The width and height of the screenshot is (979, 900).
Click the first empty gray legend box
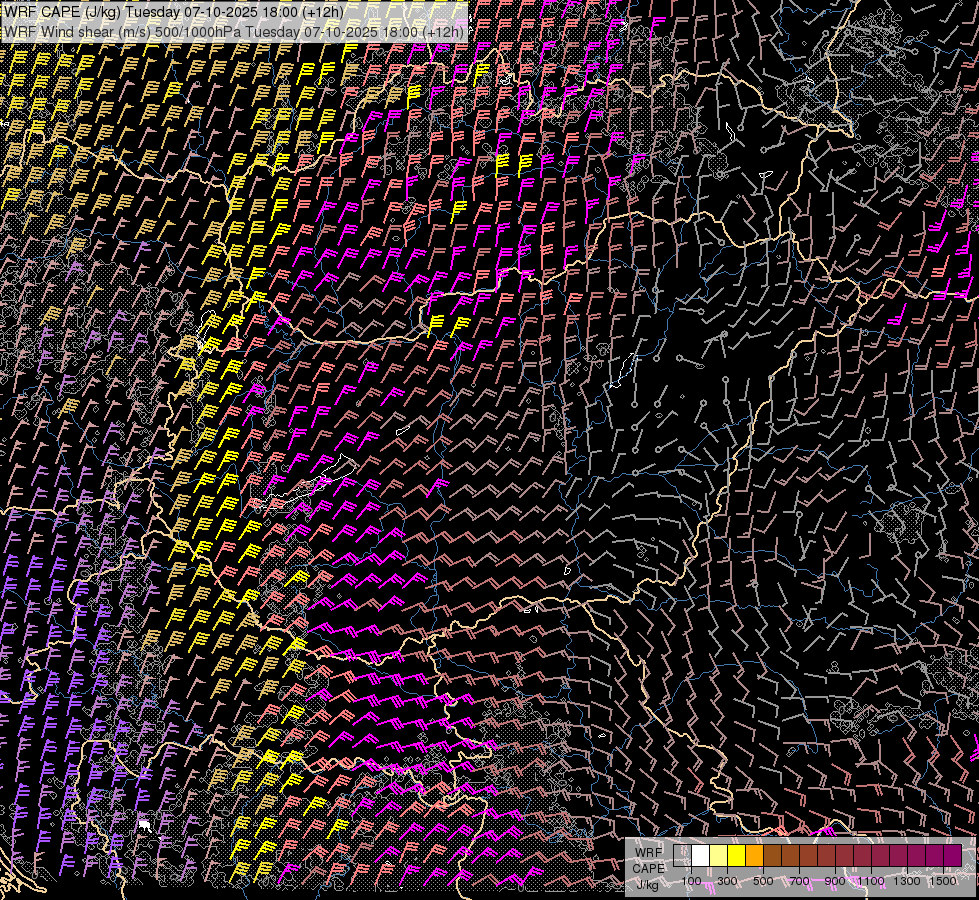pyautogui.click(x=683, y=856)
